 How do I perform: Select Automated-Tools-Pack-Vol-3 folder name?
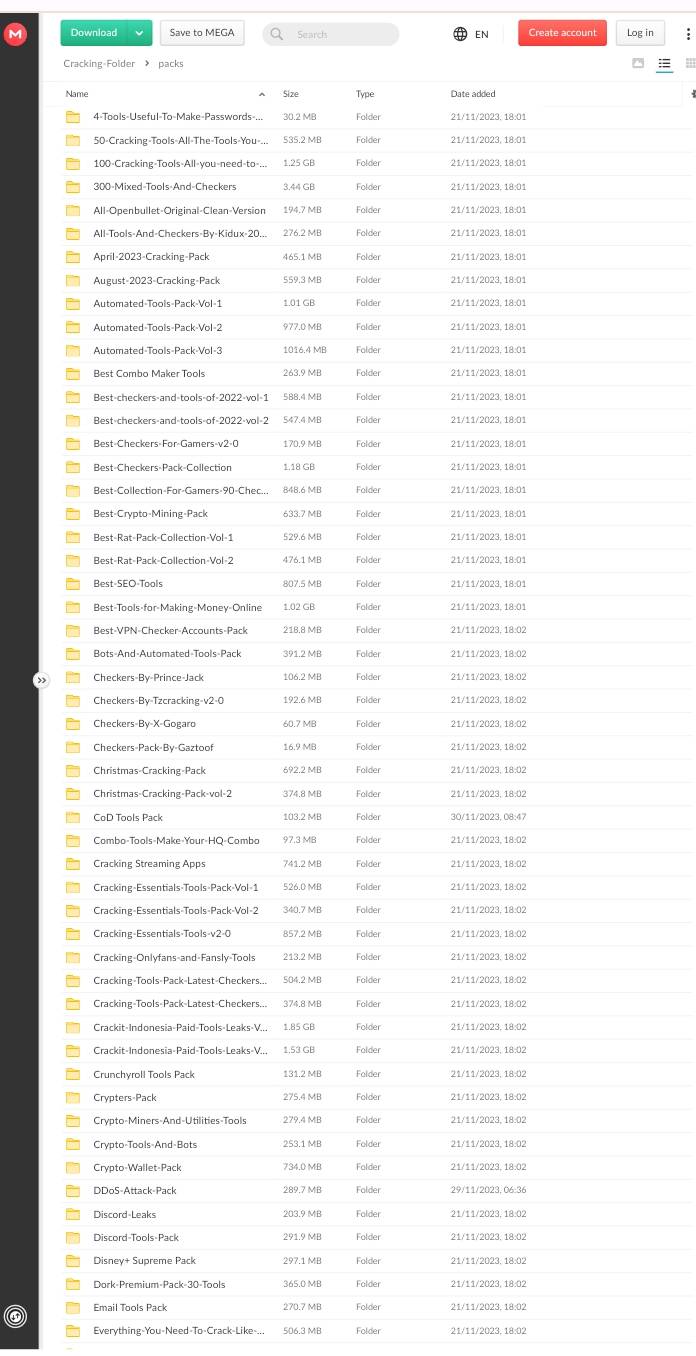pos(158,350)
